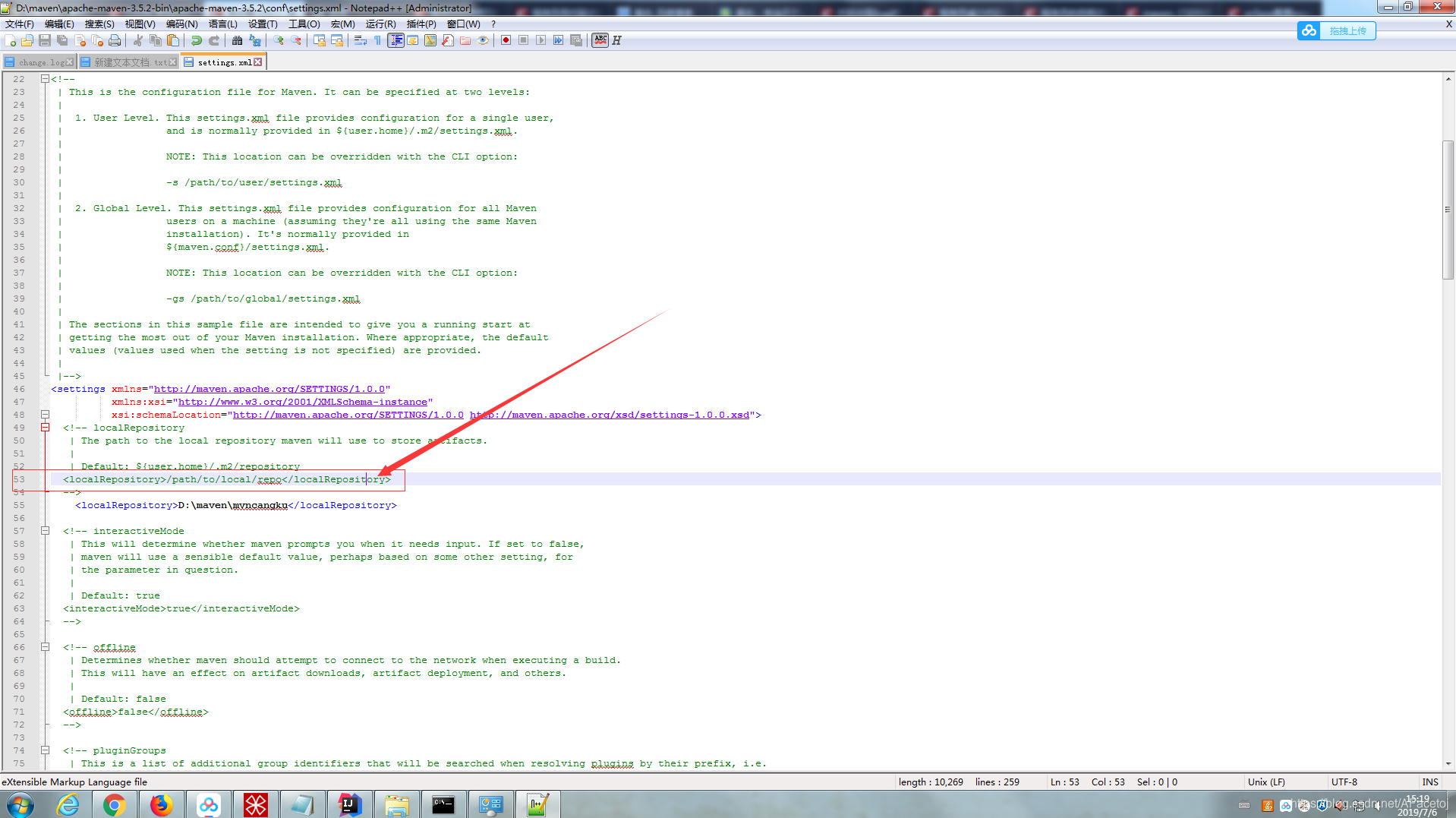Collapse the pluginGroups fold at line 74
This screenshot has width=1456, height=818.
tap(45, 750)
